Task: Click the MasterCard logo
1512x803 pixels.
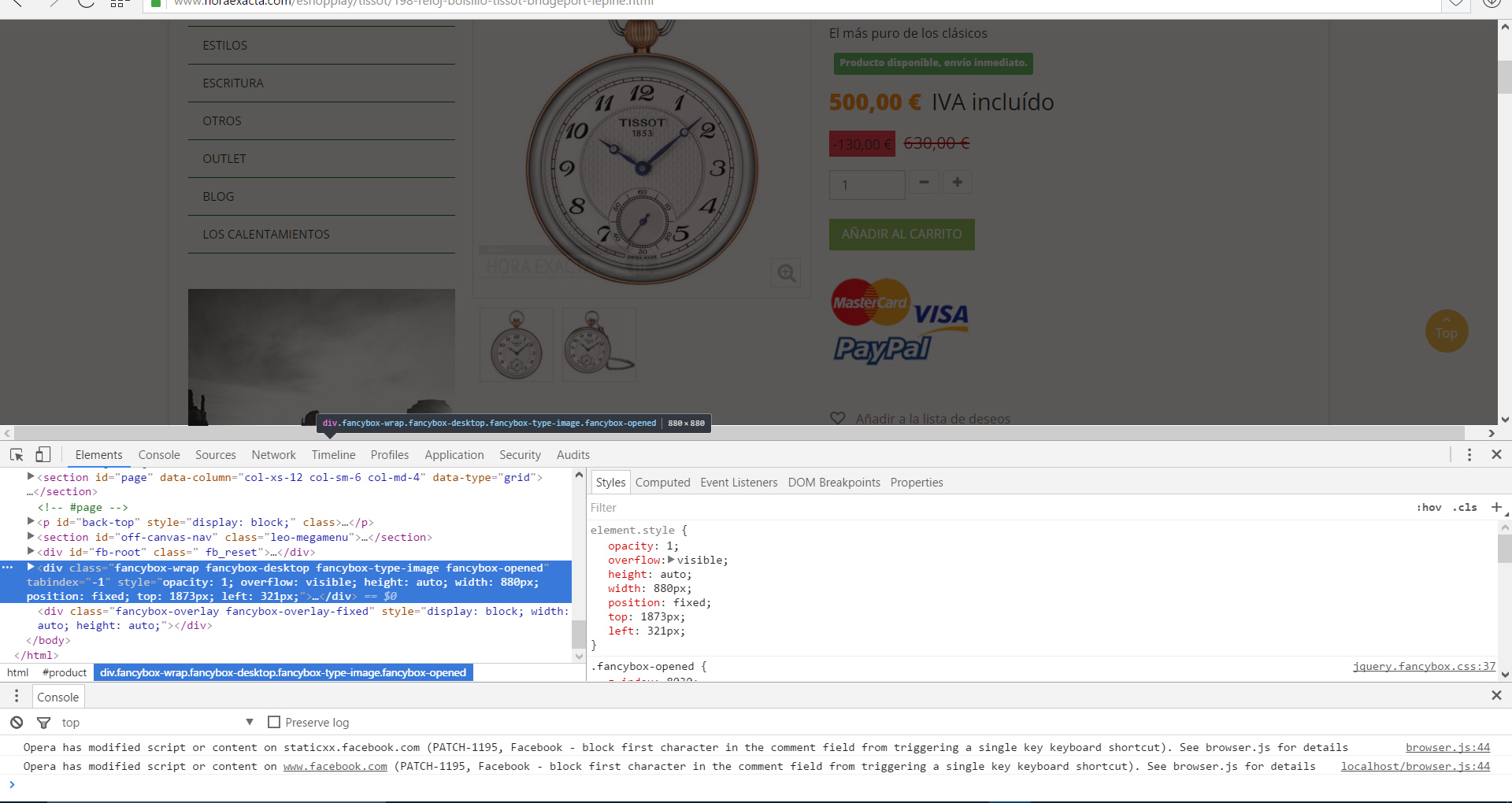Action: point(870,302)
